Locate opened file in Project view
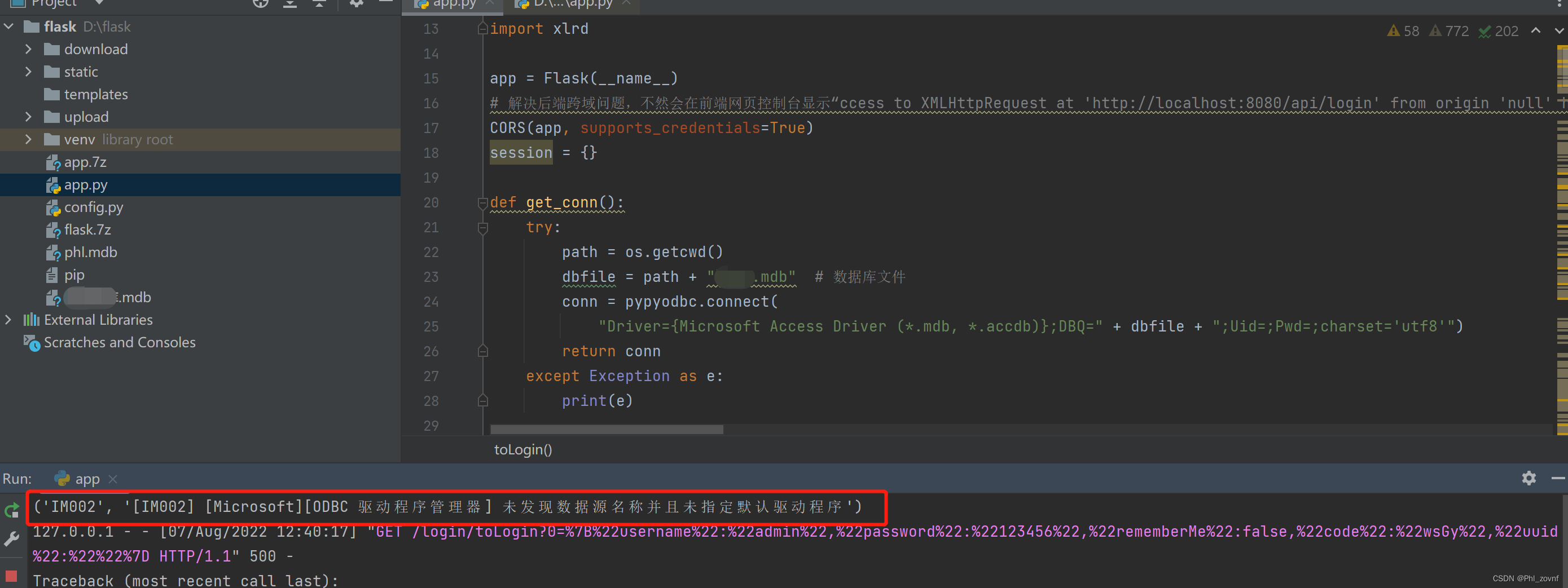The image size is (1568, 588). [x=261, y=3]
